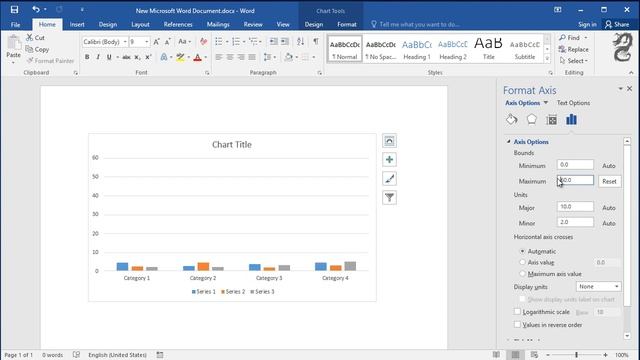Collapse the Axis Options section
Screen dimensions: 640x360
tap(509, 142)
